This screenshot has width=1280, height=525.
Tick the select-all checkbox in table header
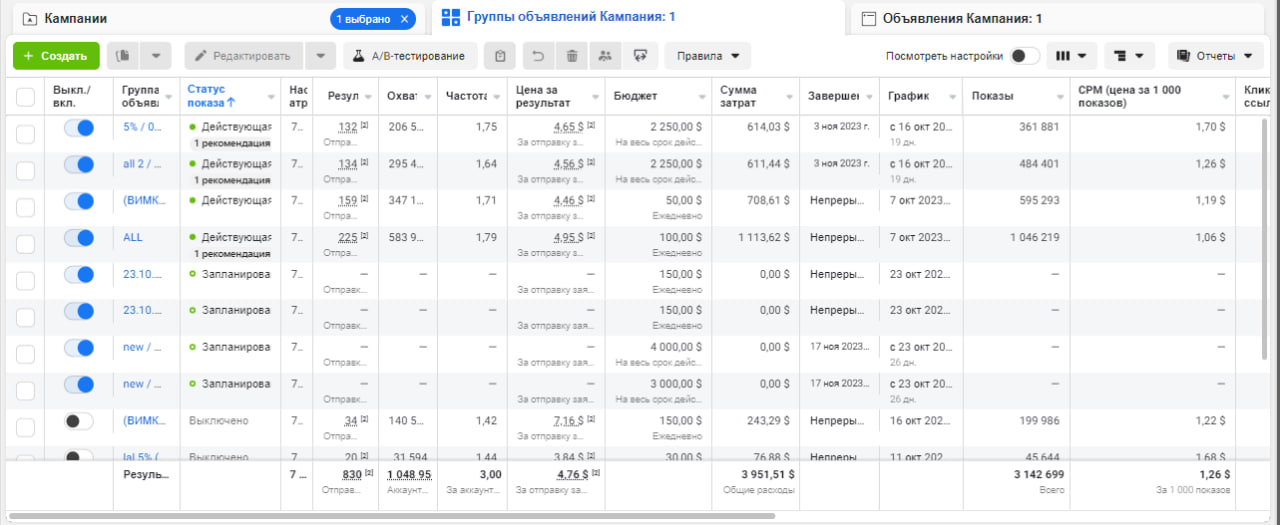[25, 97]
